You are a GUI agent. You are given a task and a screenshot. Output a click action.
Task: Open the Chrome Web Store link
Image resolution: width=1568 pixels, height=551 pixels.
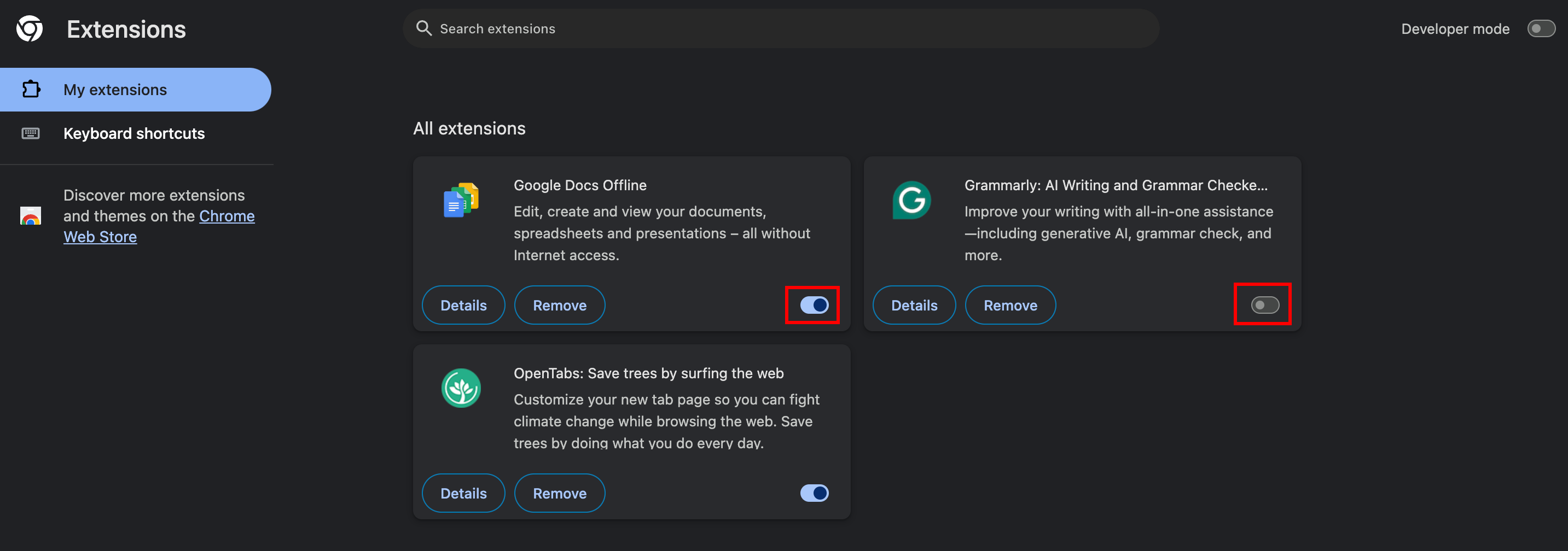(227, 216)
